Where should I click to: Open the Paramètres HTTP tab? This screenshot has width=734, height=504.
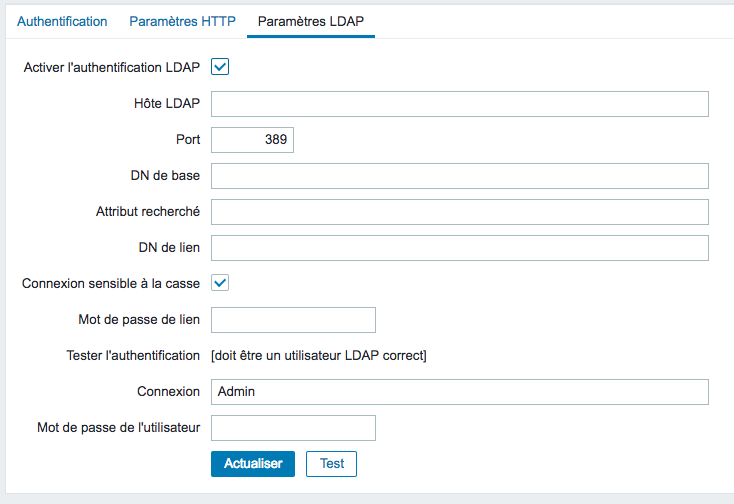point(183,22)
